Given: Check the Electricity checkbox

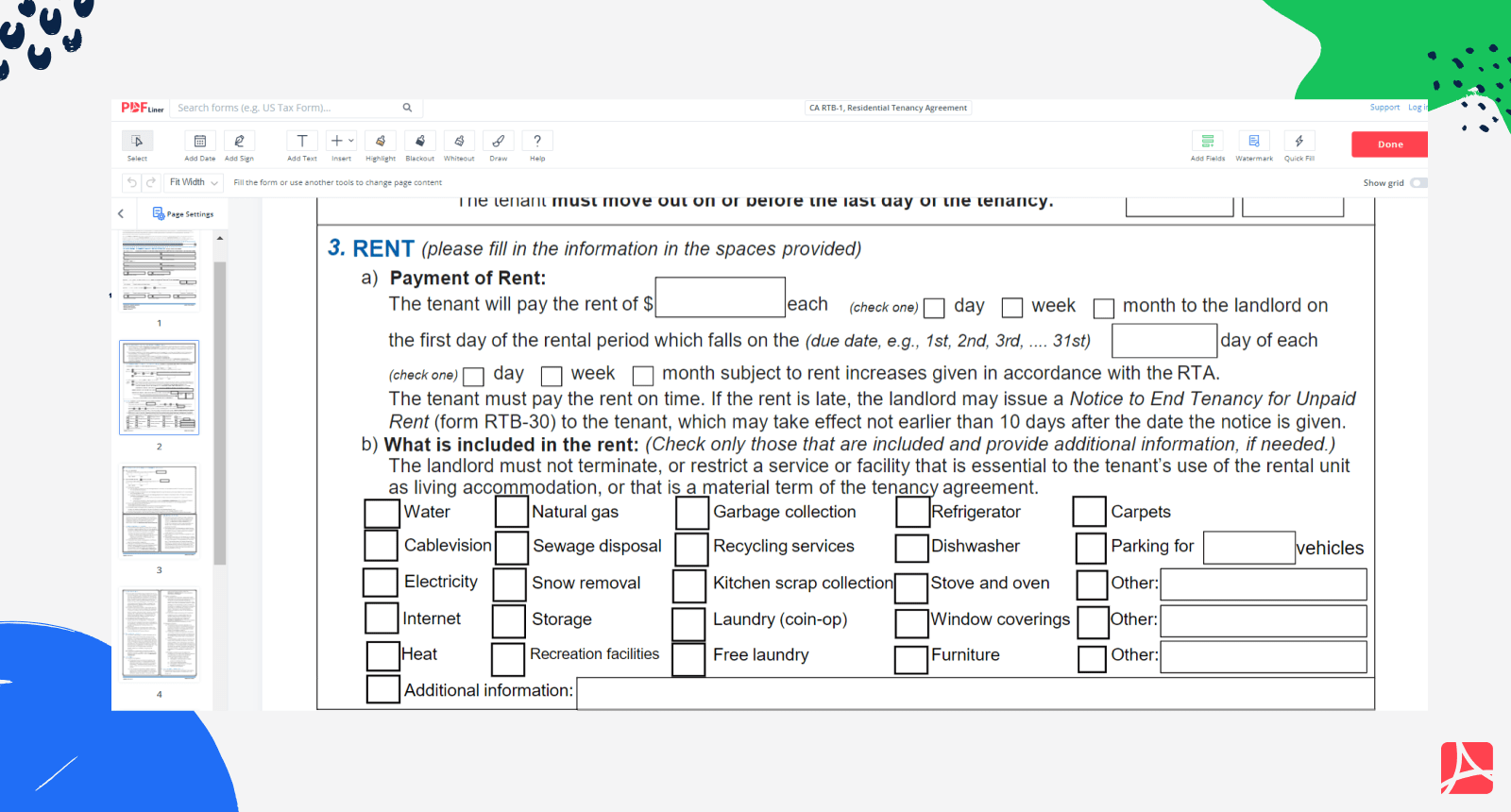Looking at the screenshot, I should (381, 583).
